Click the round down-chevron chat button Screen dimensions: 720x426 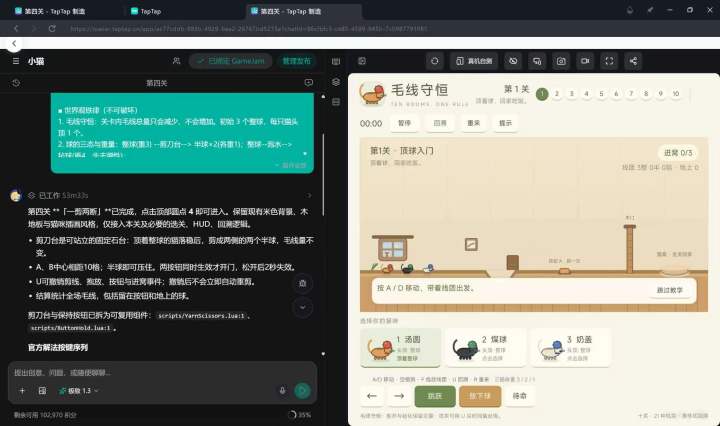303,307
